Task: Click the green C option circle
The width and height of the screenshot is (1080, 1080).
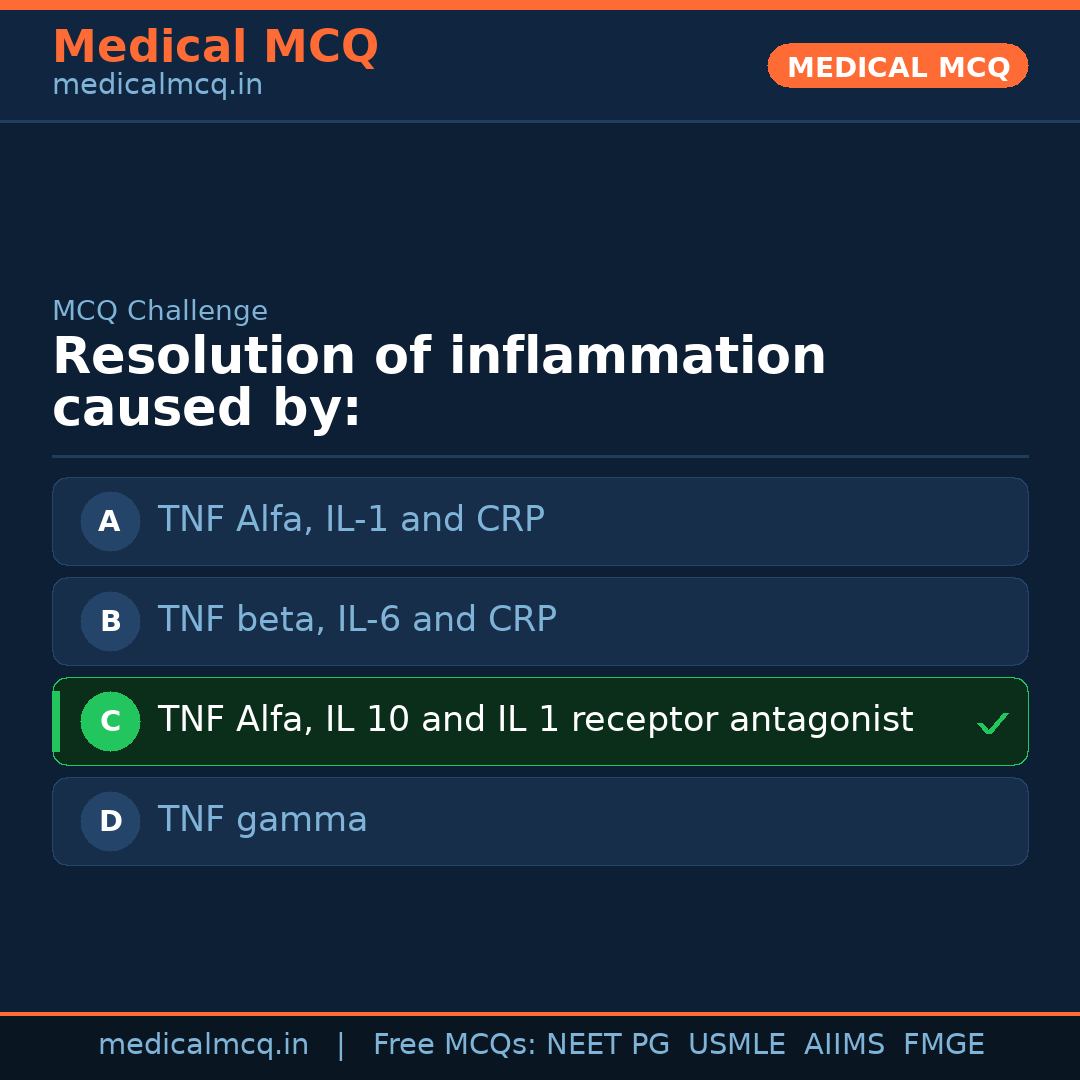Action: click(110, 721)
